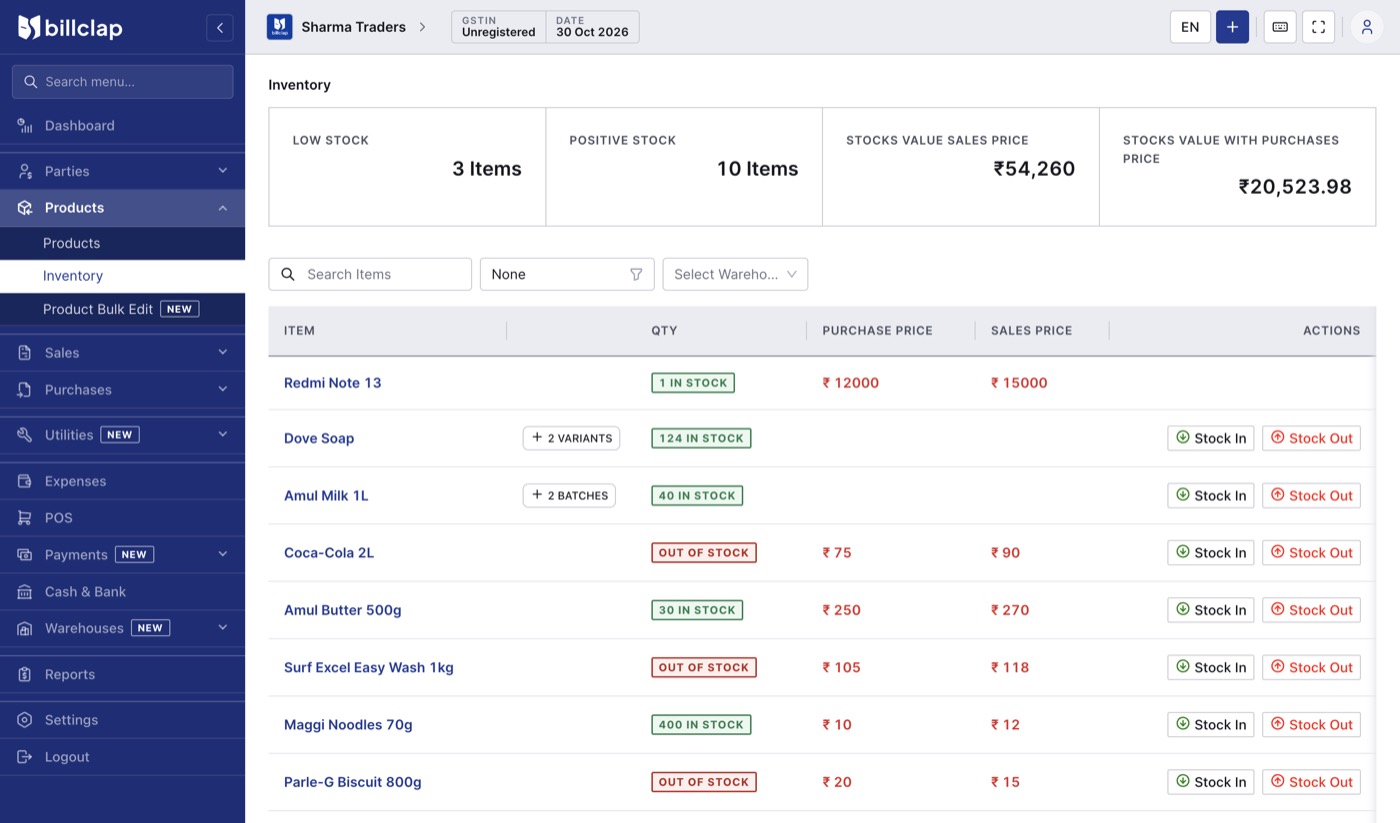Screen dimensions: 1400x823
Task: Click Stock Out for Coca-Cola 2L
Action: (1311, 553)
